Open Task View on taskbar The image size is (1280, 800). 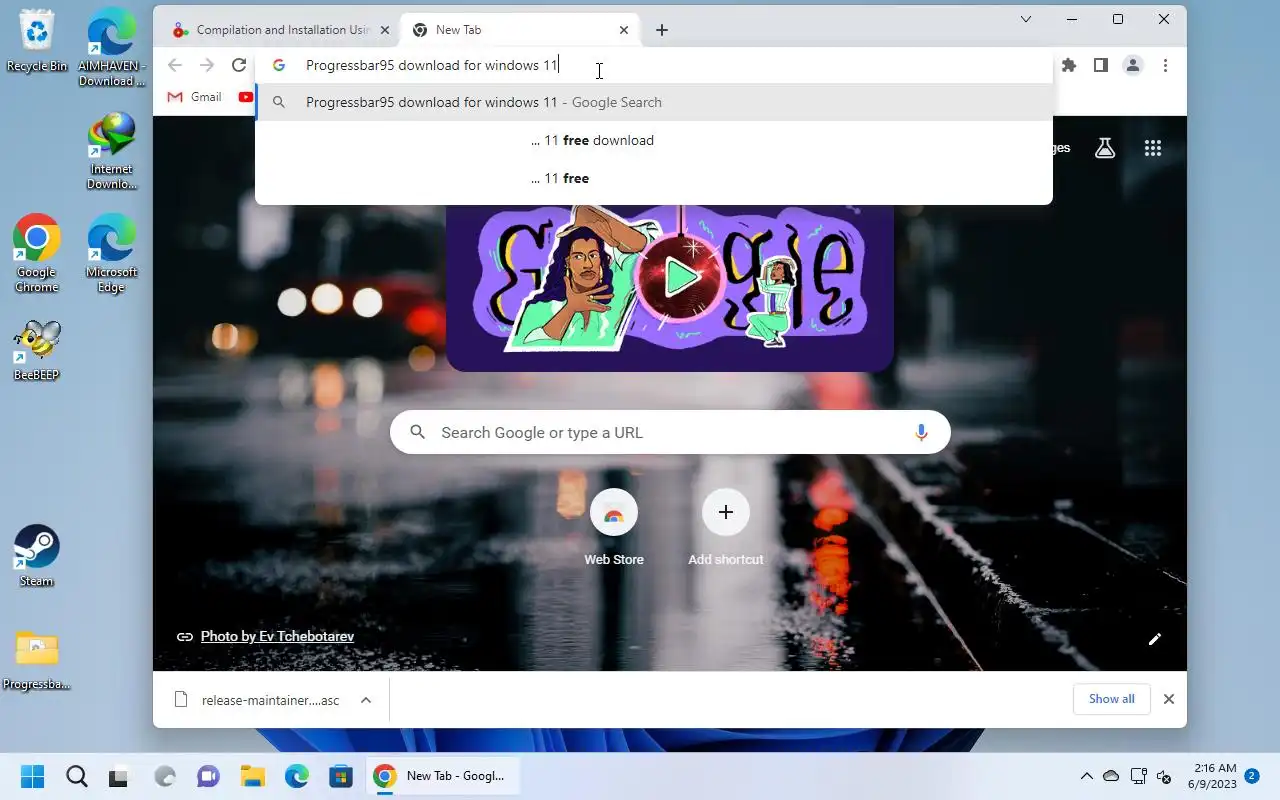(x=119, y=776)
